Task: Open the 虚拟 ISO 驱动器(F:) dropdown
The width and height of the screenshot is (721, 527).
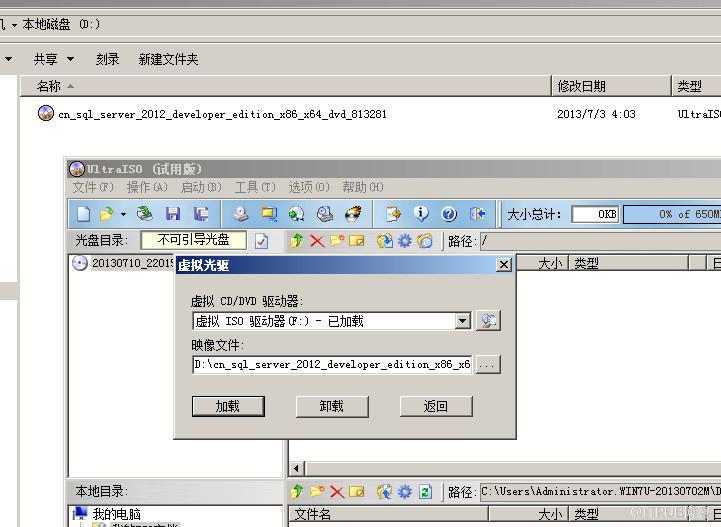Action: pyautogui.click(x=463, y=321)
